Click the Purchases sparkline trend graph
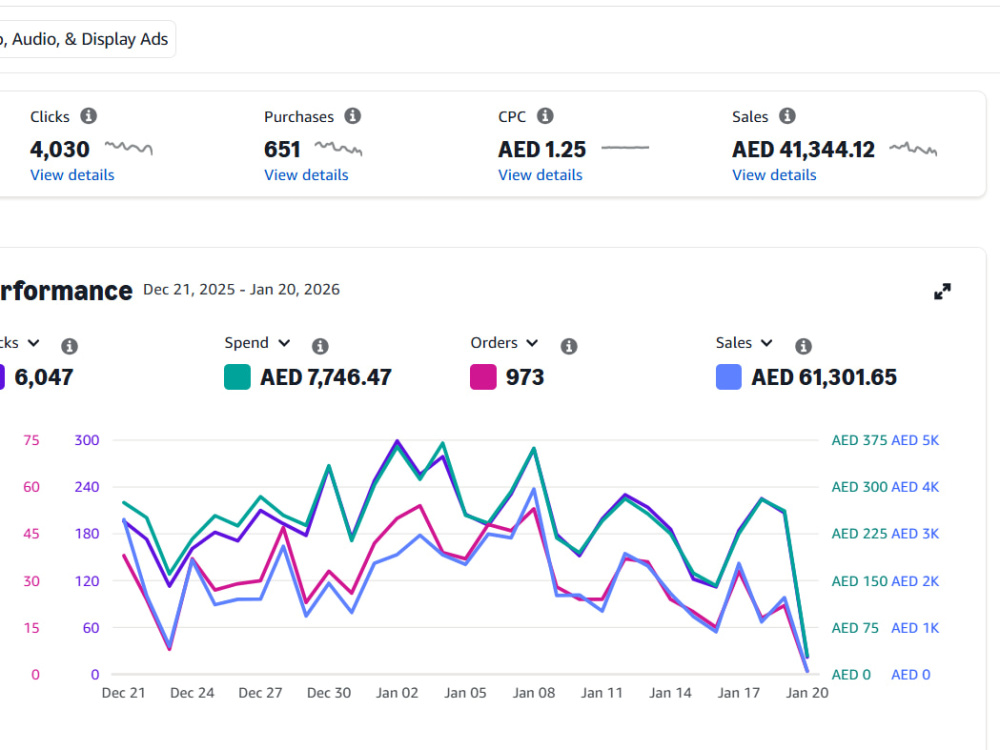This screenshot has height=750, width=1000. coord(339,148)
